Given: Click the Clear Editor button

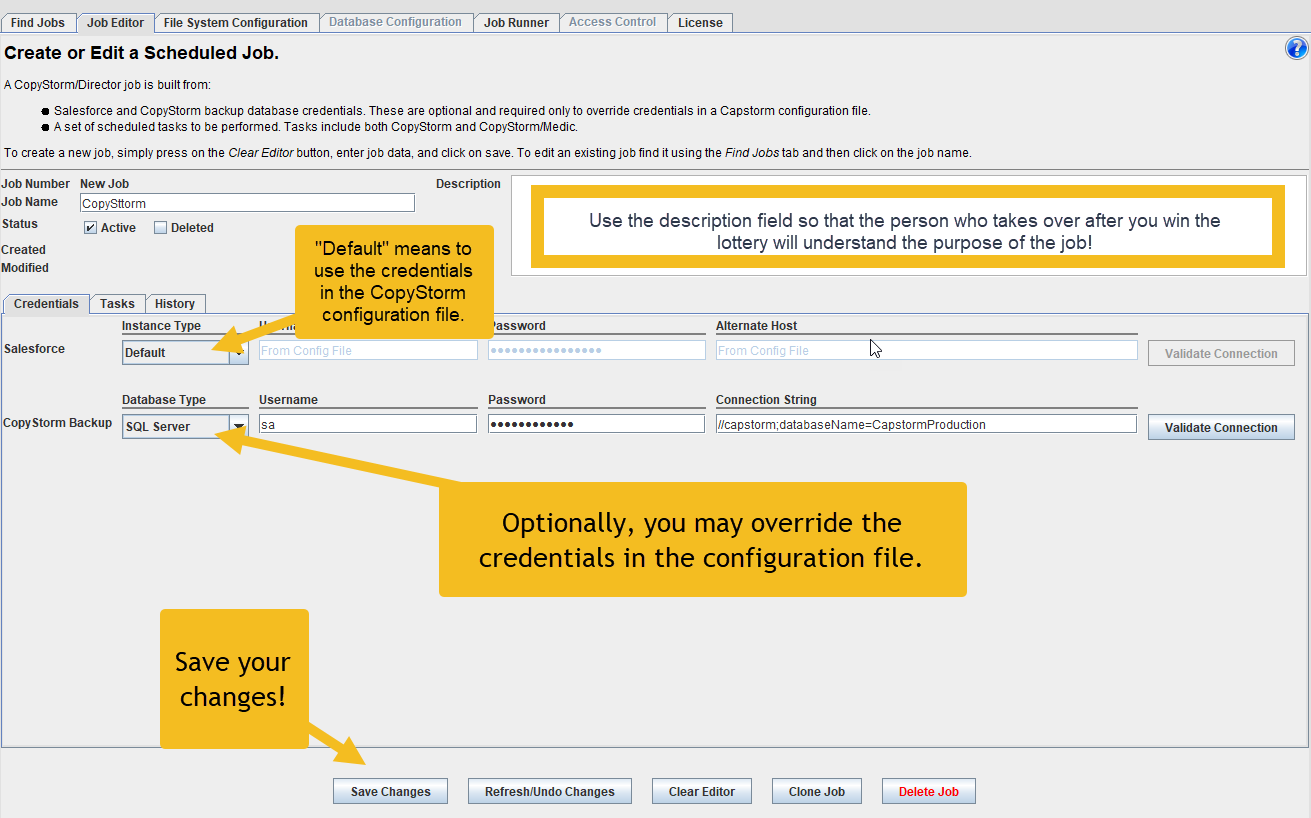Looking at the screenshot, I should click(x=702, y=791).
